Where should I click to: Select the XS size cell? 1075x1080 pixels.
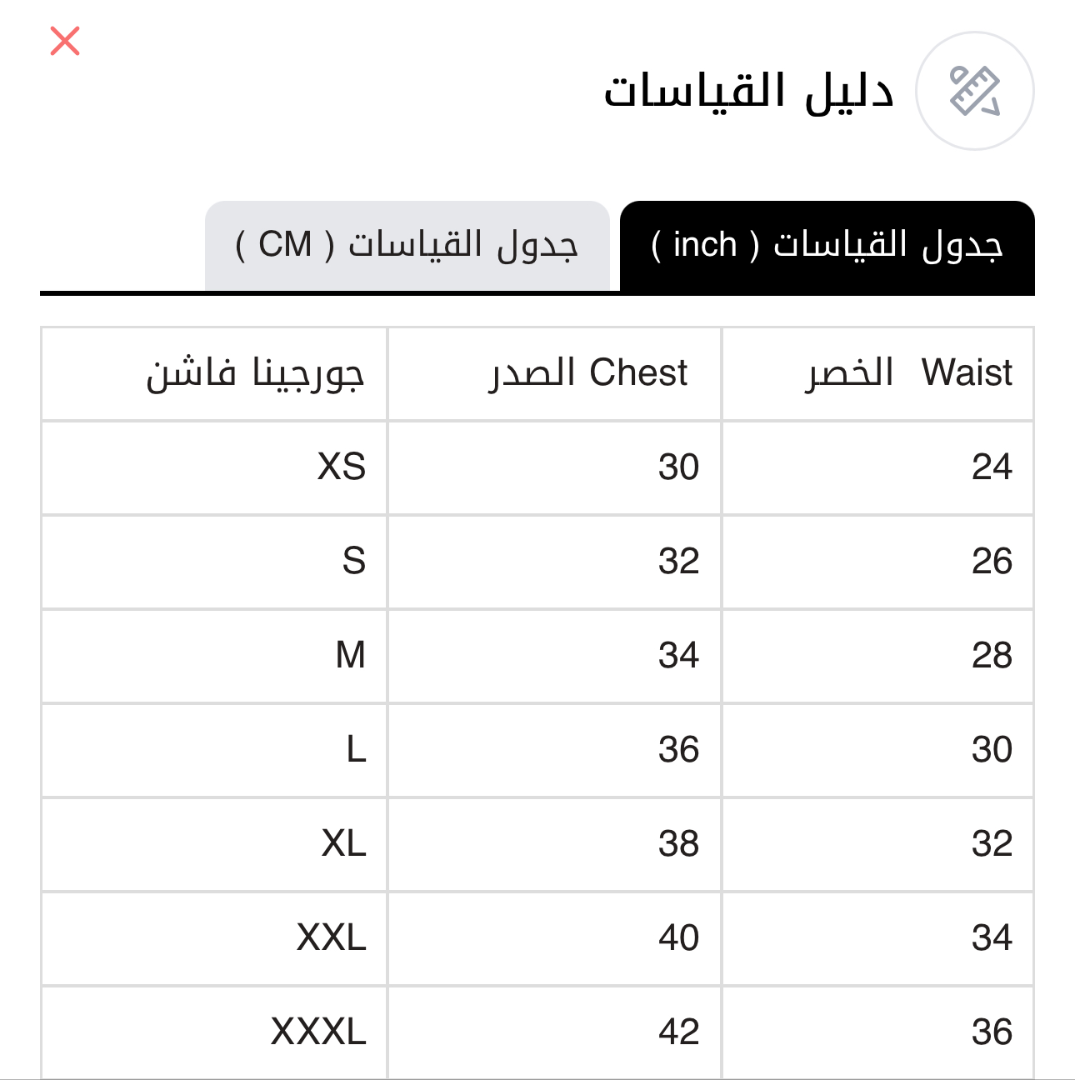tap(341, 467)
